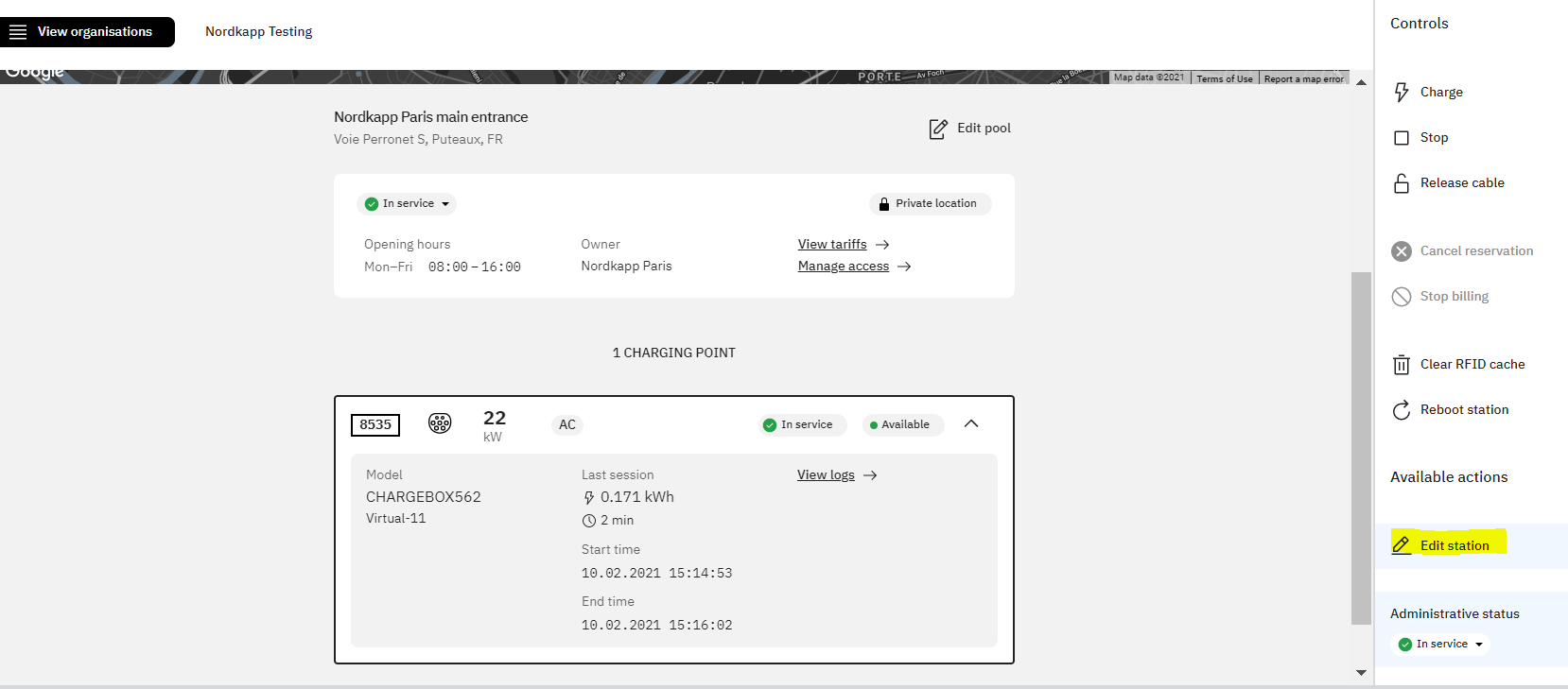This screenshot has width=1568, height=689.
Task: Click the start time 10.02.2021 15:14:53
Action: click(x=656, y=574)
